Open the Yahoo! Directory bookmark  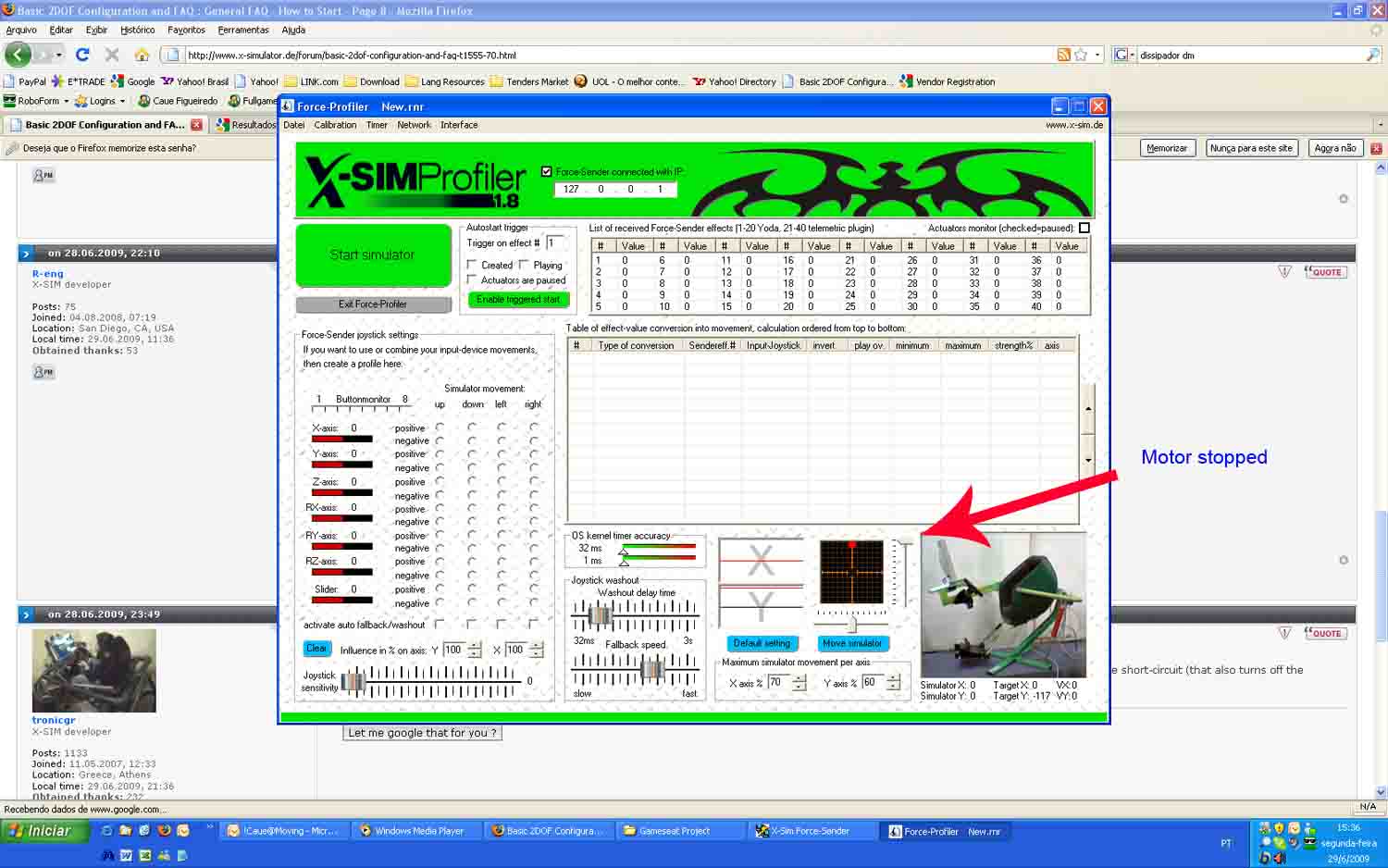point(735,81)
